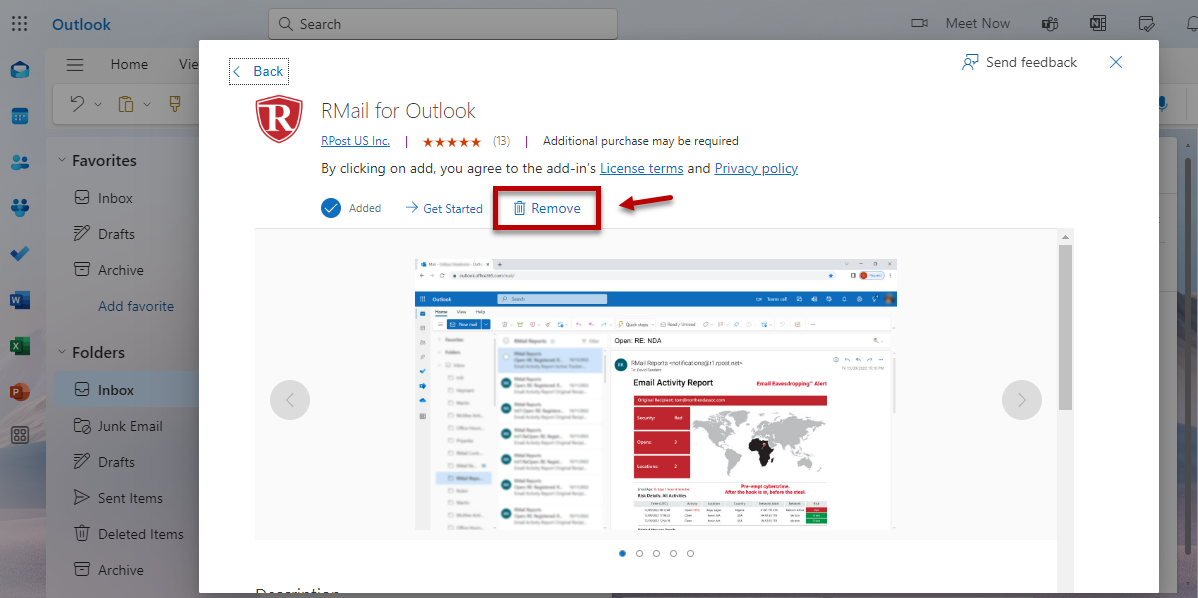Click the Remove add-in button
This screenshot has height=598, width=1198.
(x=546, y=208)
